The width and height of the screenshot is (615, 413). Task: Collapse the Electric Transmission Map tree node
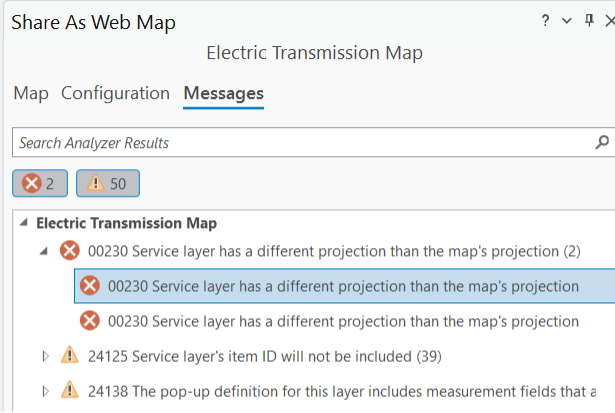(24, 224)
